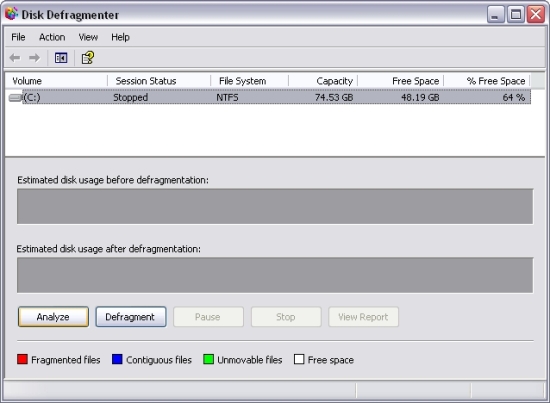Open the Help menu
This screenshot has height=403, width=550.
click(120, 37)
